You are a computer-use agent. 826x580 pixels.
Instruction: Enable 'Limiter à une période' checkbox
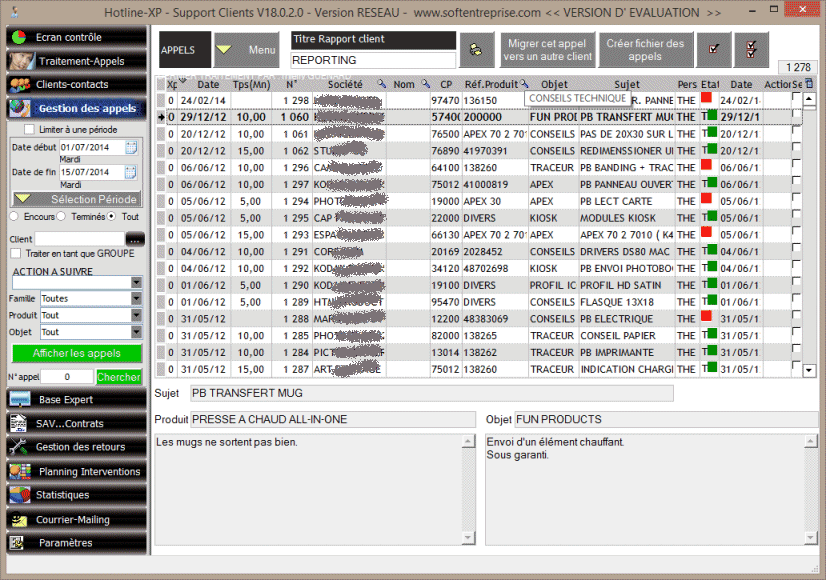pyautogui.click(x=30, y=130)
